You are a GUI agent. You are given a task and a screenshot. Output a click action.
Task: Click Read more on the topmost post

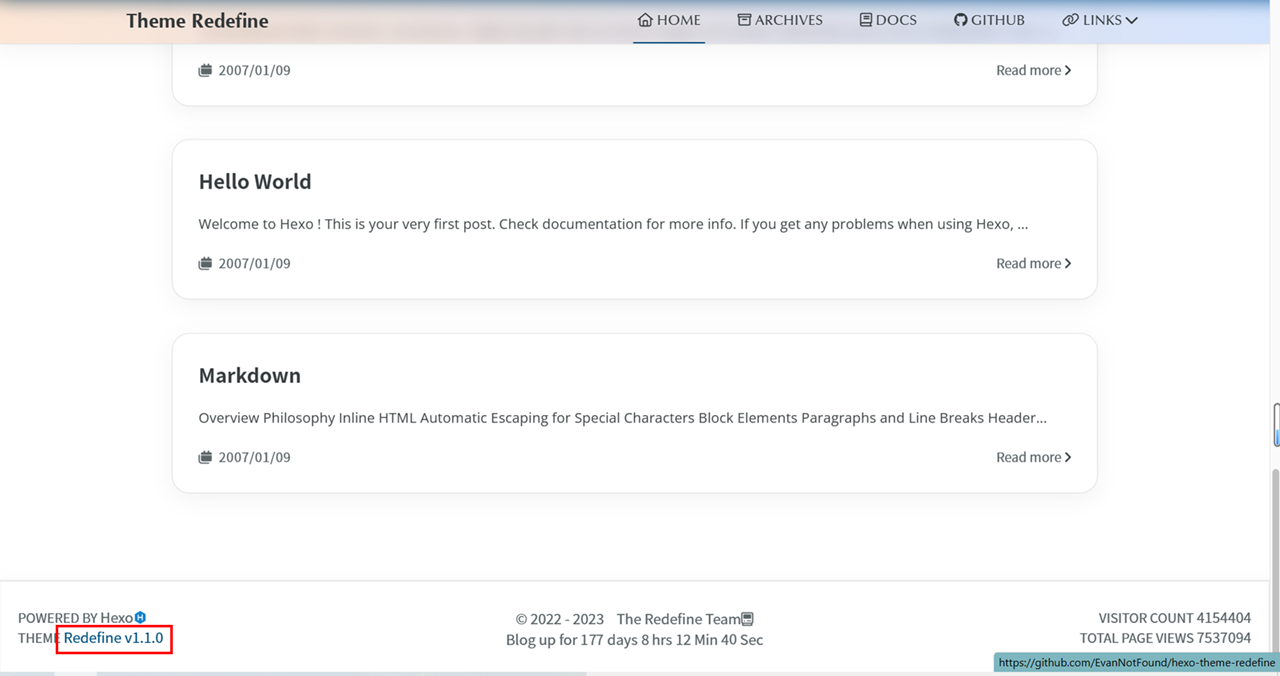coord(1033,71)
